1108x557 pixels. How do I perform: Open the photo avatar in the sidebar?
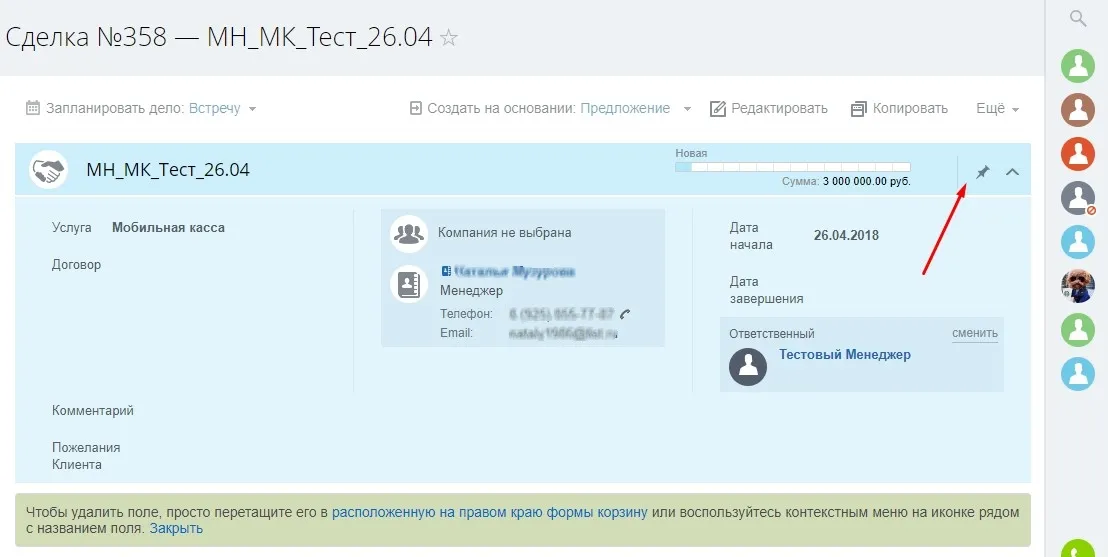click(x=1077, y=286)
